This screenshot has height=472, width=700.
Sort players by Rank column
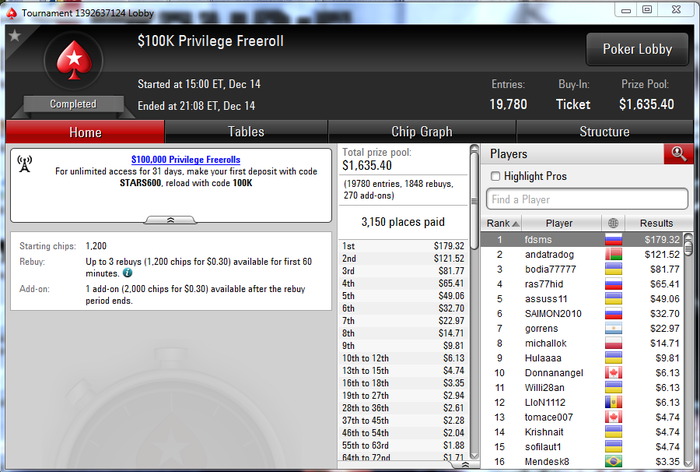click(x=502, y=223)
